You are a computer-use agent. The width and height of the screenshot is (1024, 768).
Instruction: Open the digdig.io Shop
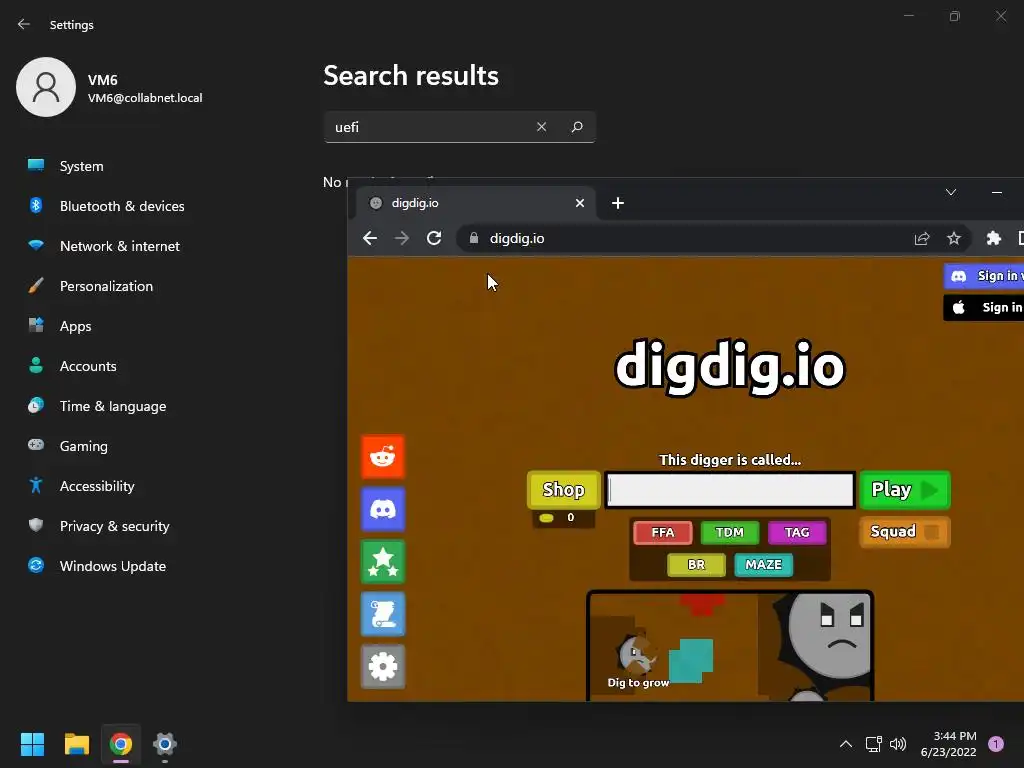564,490
